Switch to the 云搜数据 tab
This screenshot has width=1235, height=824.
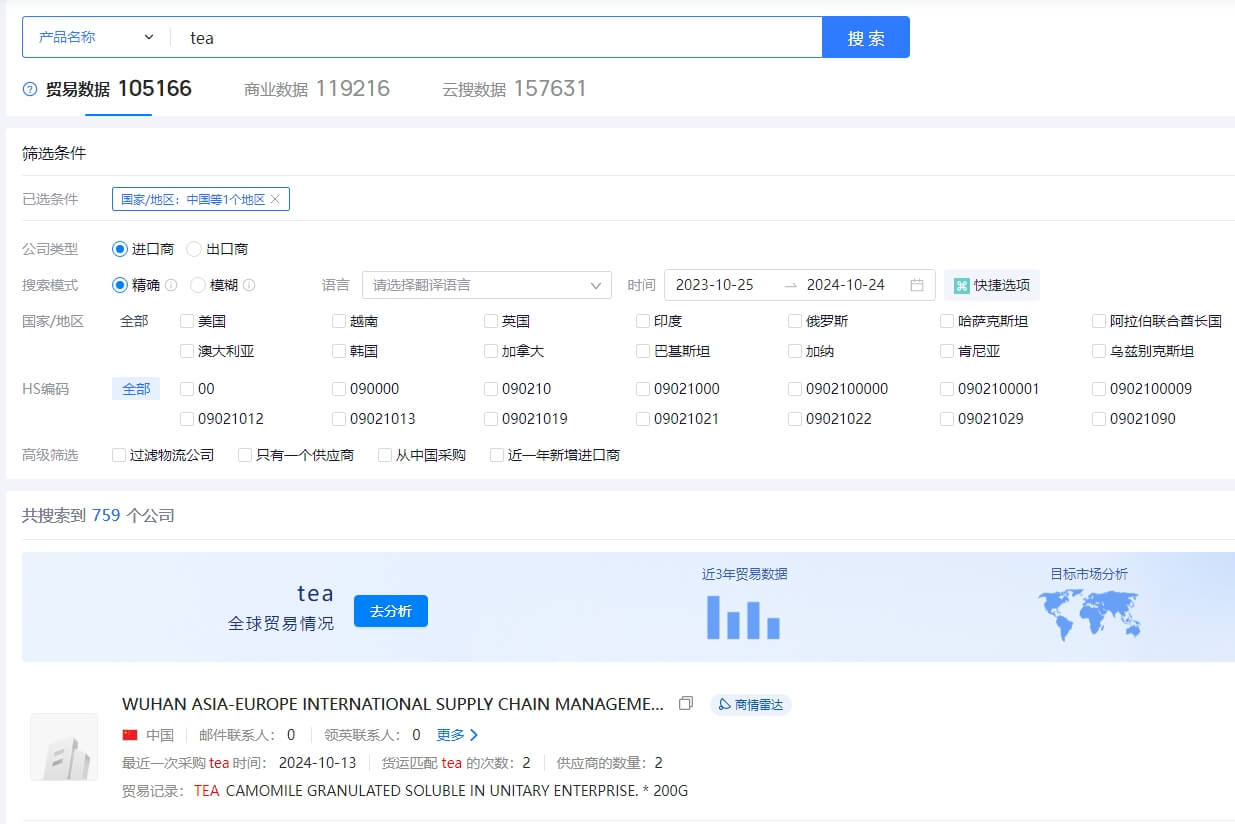coord(514,89)
